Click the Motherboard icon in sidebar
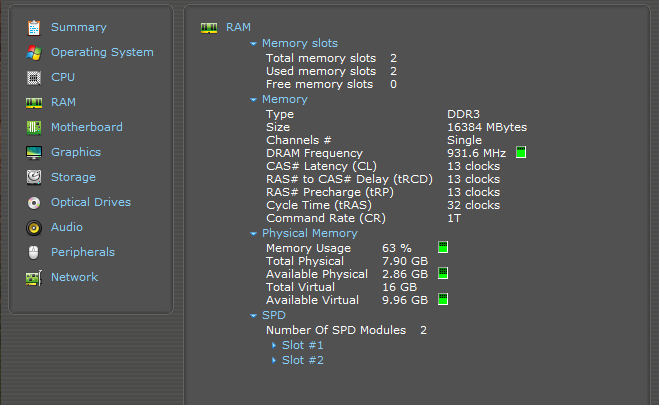Screen dimensions: 659x405 coord(33,127)
